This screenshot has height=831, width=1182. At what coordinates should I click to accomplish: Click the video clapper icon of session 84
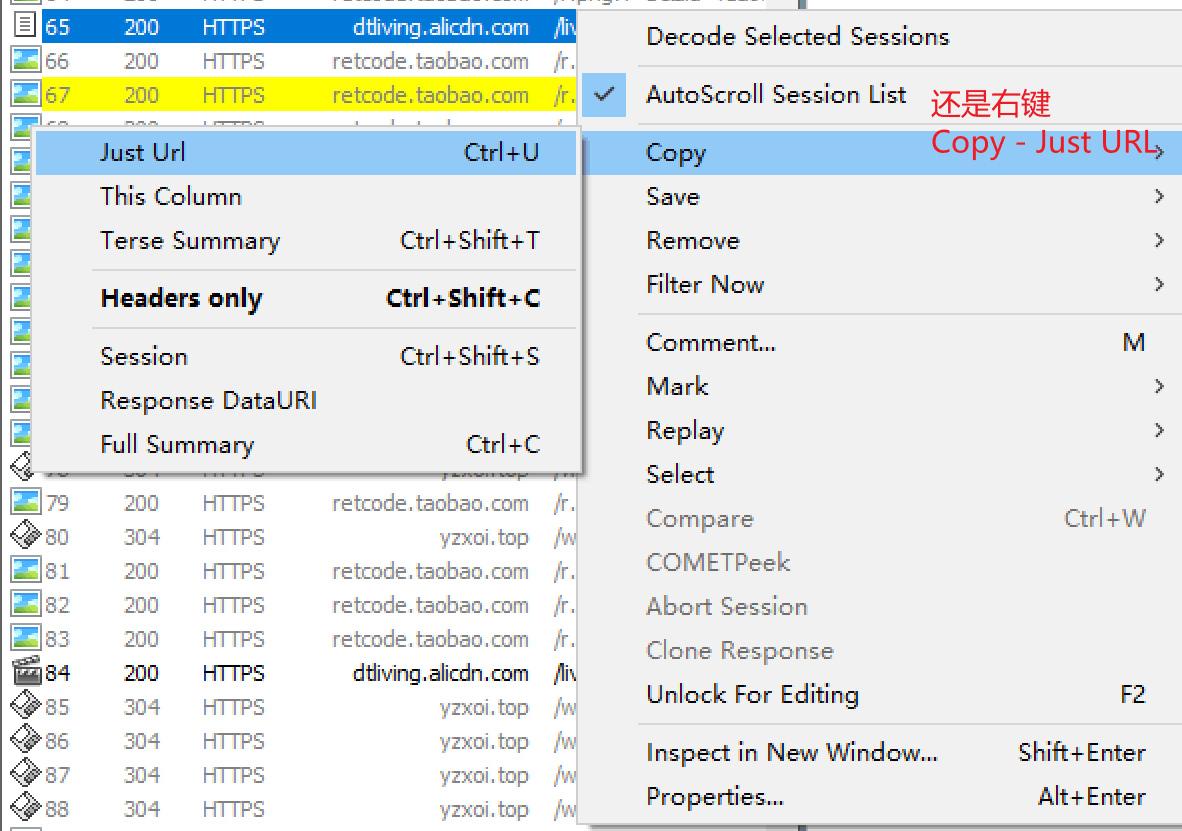coord(24,673)
